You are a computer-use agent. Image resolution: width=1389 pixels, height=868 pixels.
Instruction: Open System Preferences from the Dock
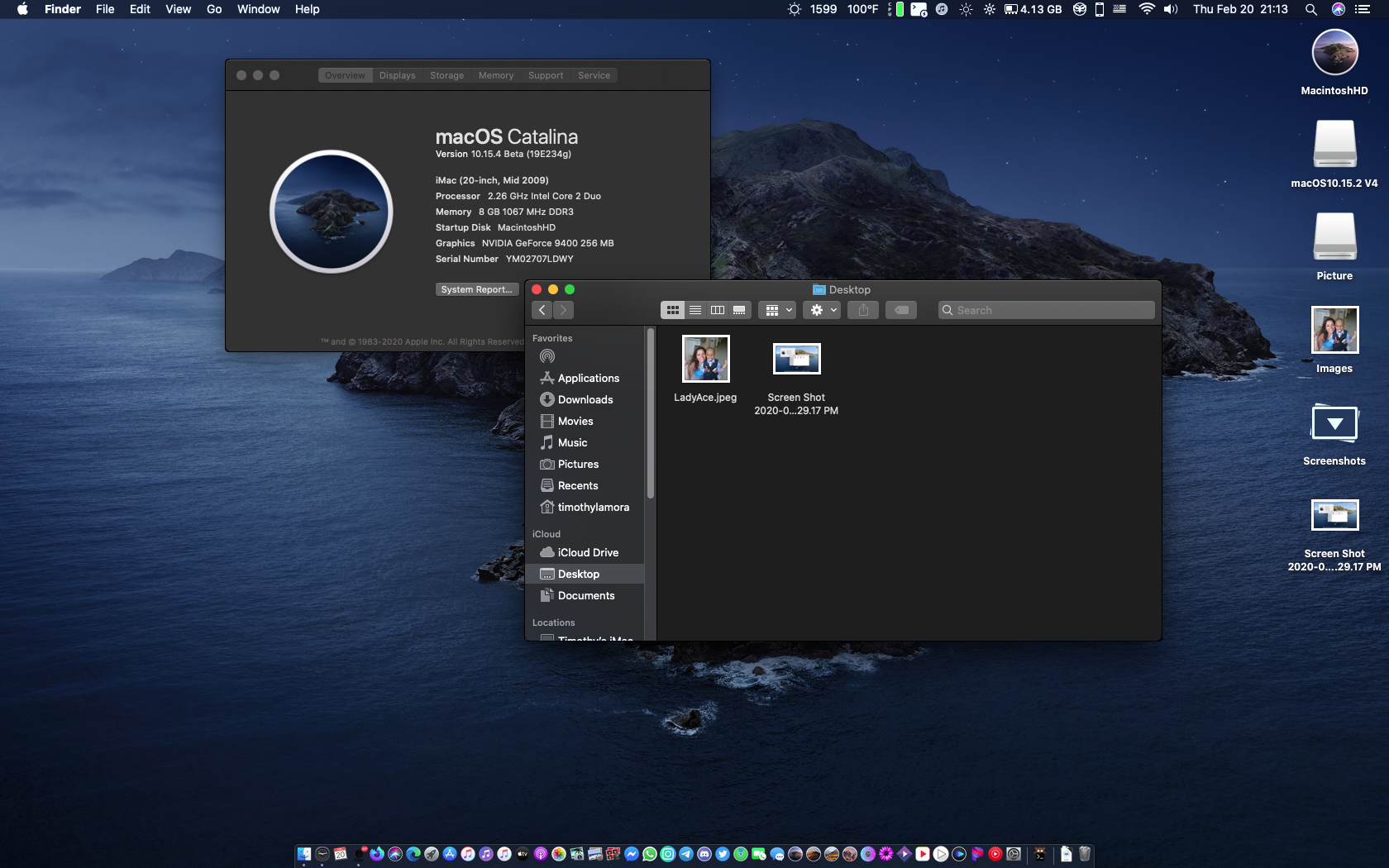click(1013, 854)
